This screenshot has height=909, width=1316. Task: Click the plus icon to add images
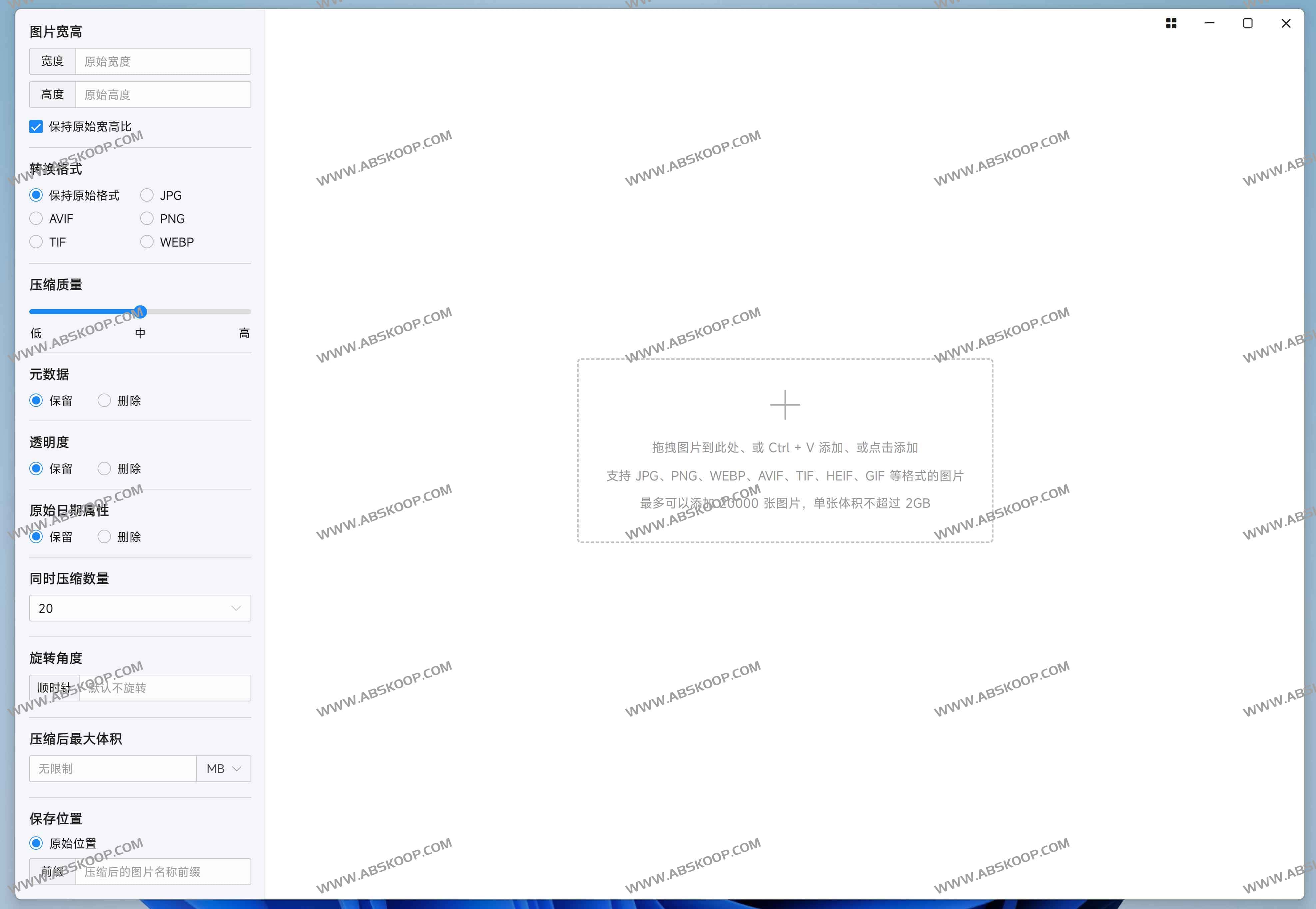pos(785,405)
